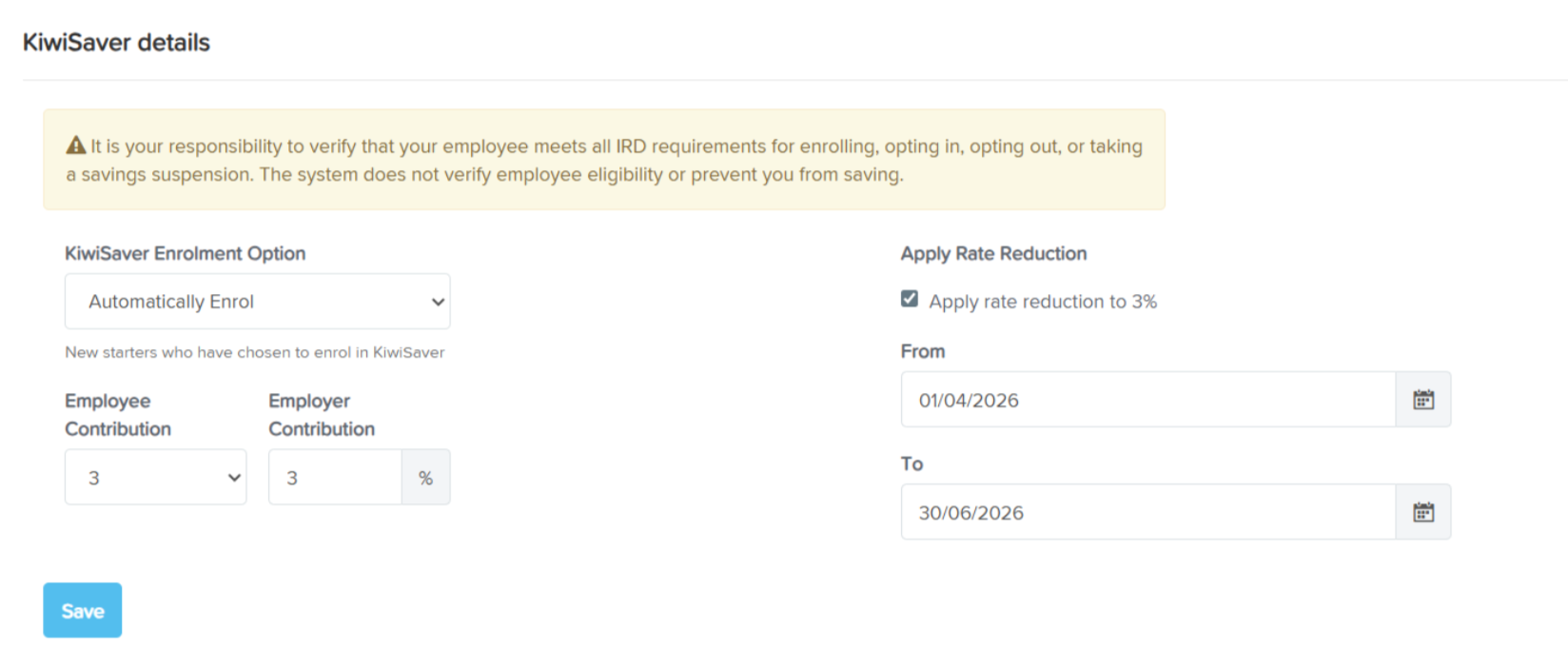Click the To label above date field

click(911, 463)
